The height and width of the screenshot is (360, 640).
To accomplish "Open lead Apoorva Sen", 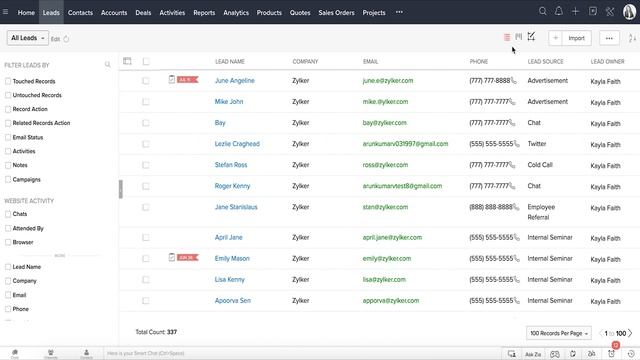I will (x=233, y=300).
